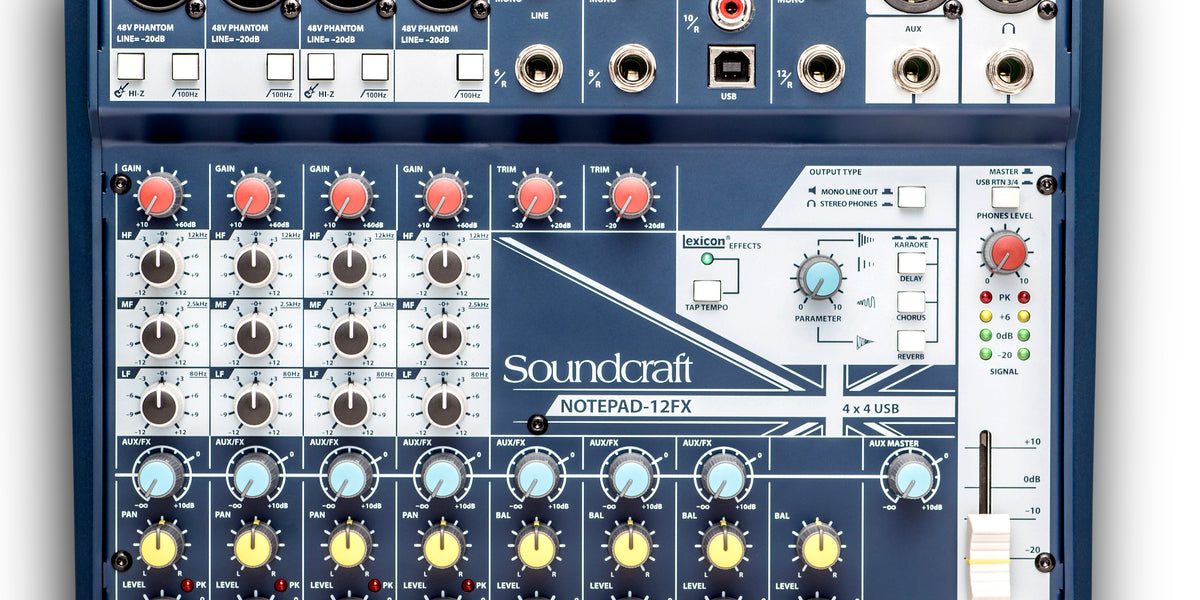Click the stereo phones headphone icon

(x=811, y=203)
